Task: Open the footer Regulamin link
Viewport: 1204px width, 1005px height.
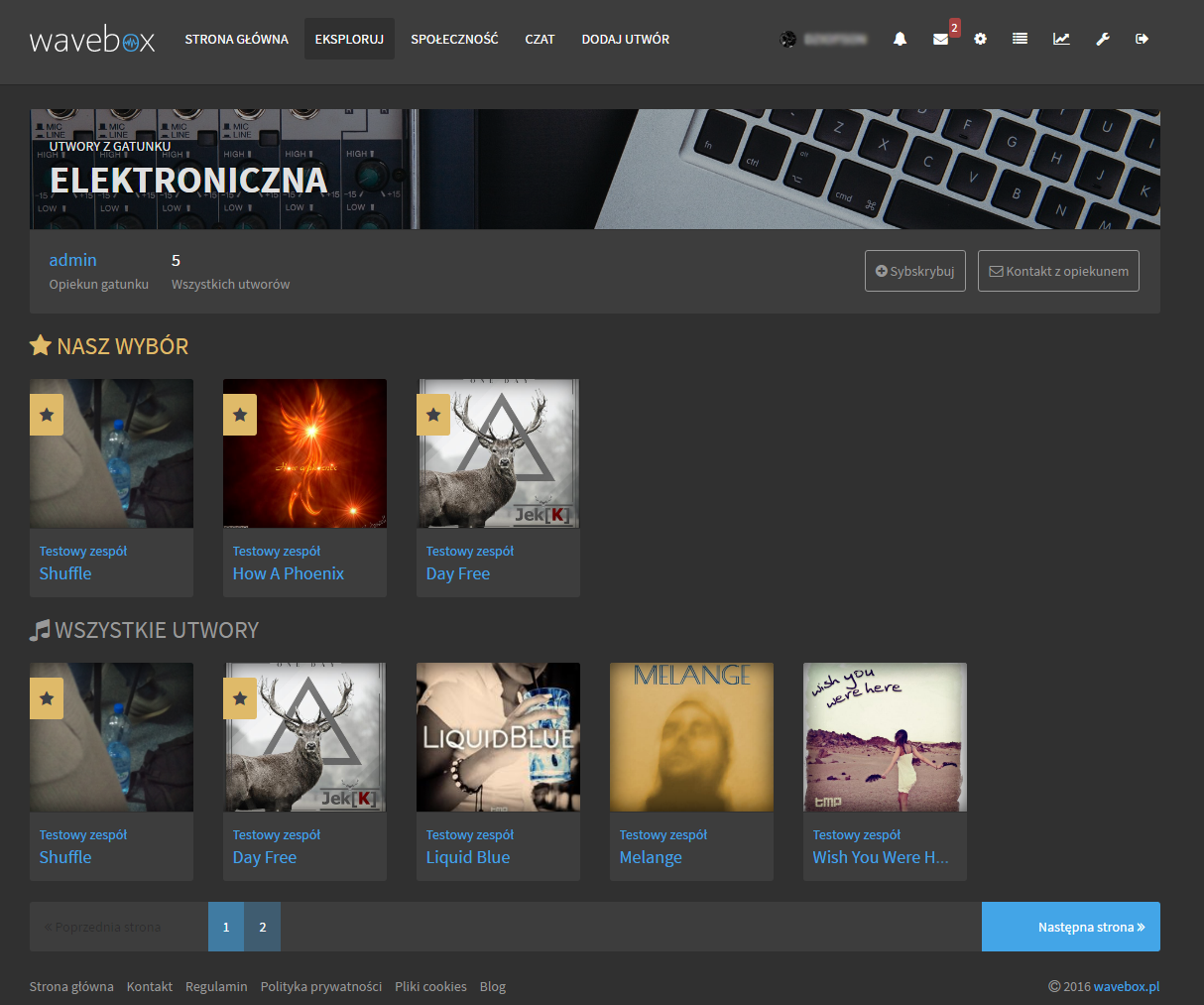Action: (216, 986)
